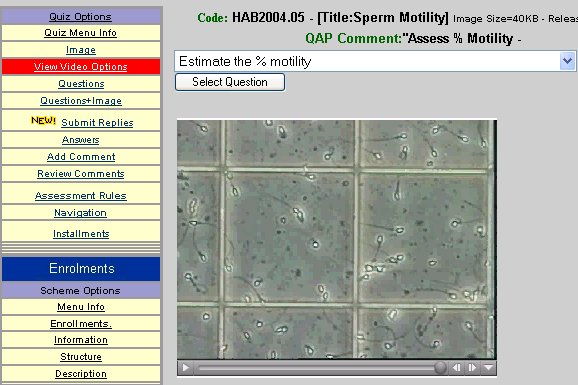Open the Image menu link
This screenshot has height=385, width=578.
click(81, 50)
